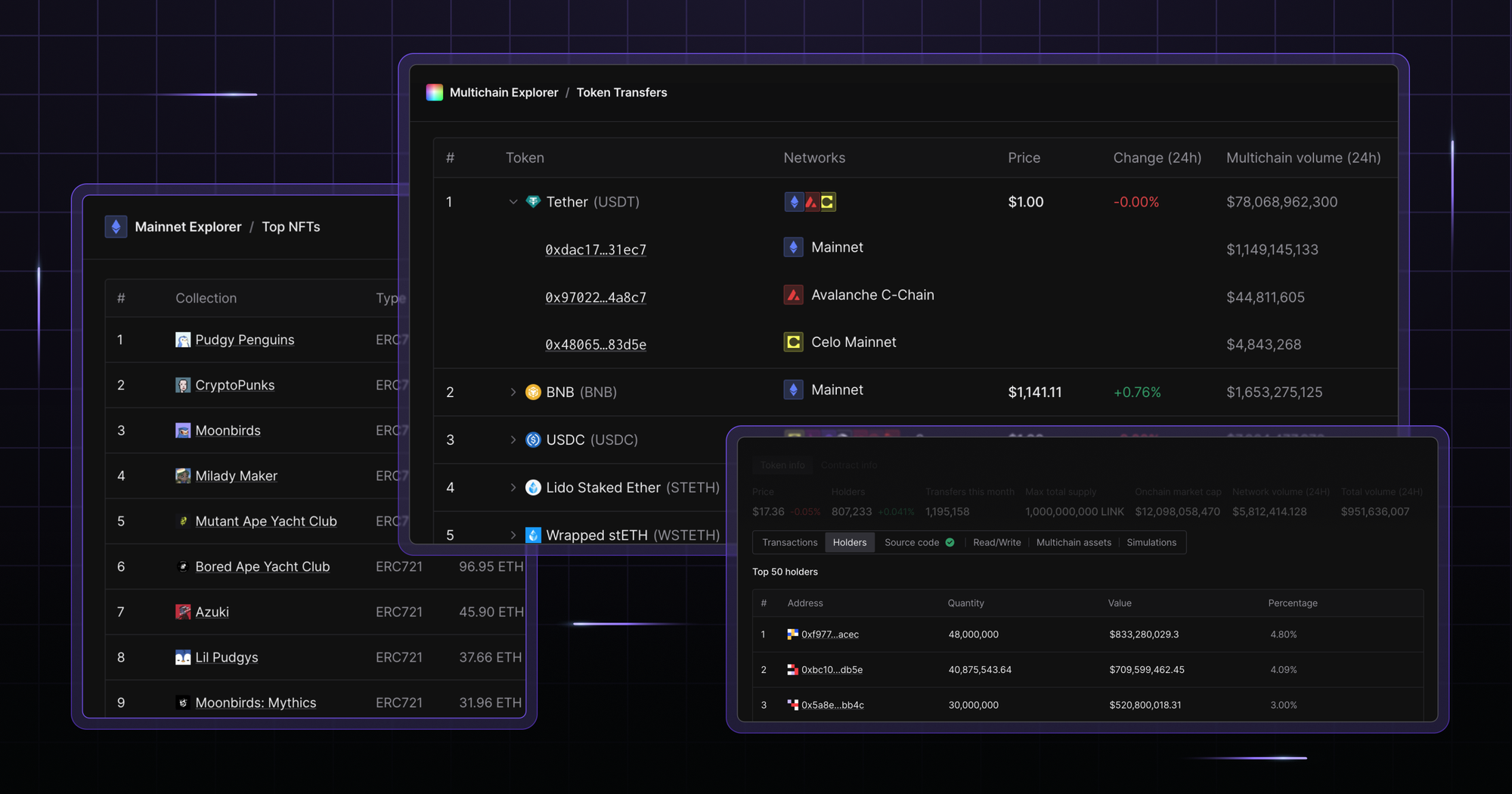Switch to the Transactions tab
This screenshot has width=1512, height=794.
[789, 542]
